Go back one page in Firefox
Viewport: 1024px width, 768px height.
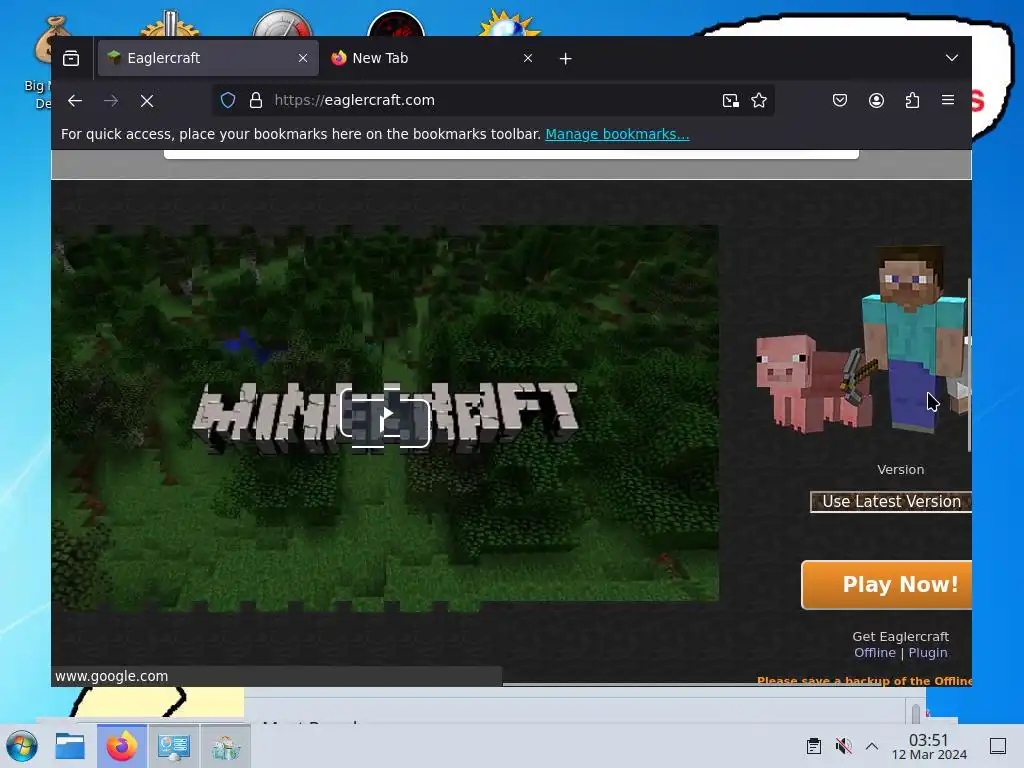(x=75, y=101)
